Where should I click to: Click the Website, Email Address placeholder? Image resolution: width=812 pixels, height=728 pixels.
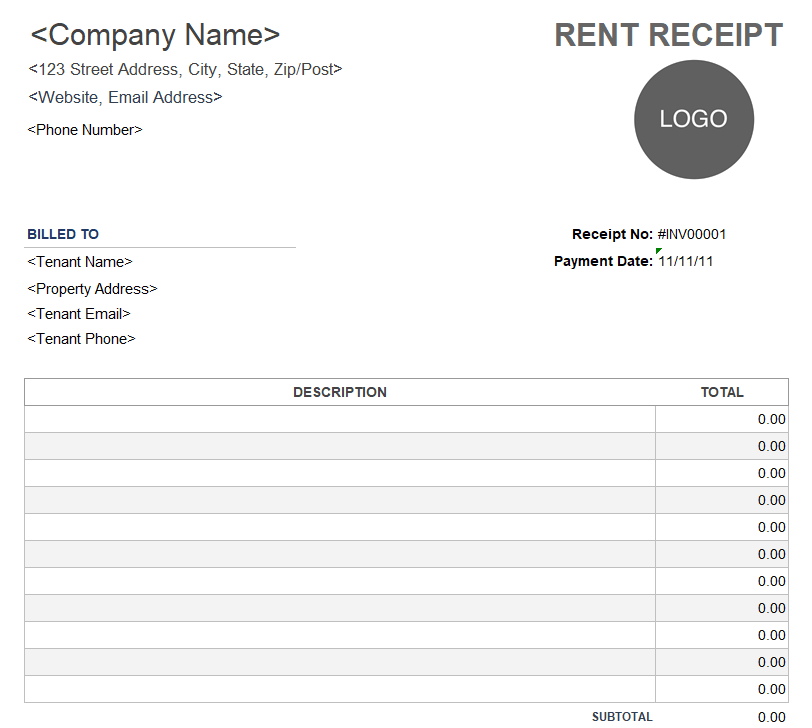point(125,98)
